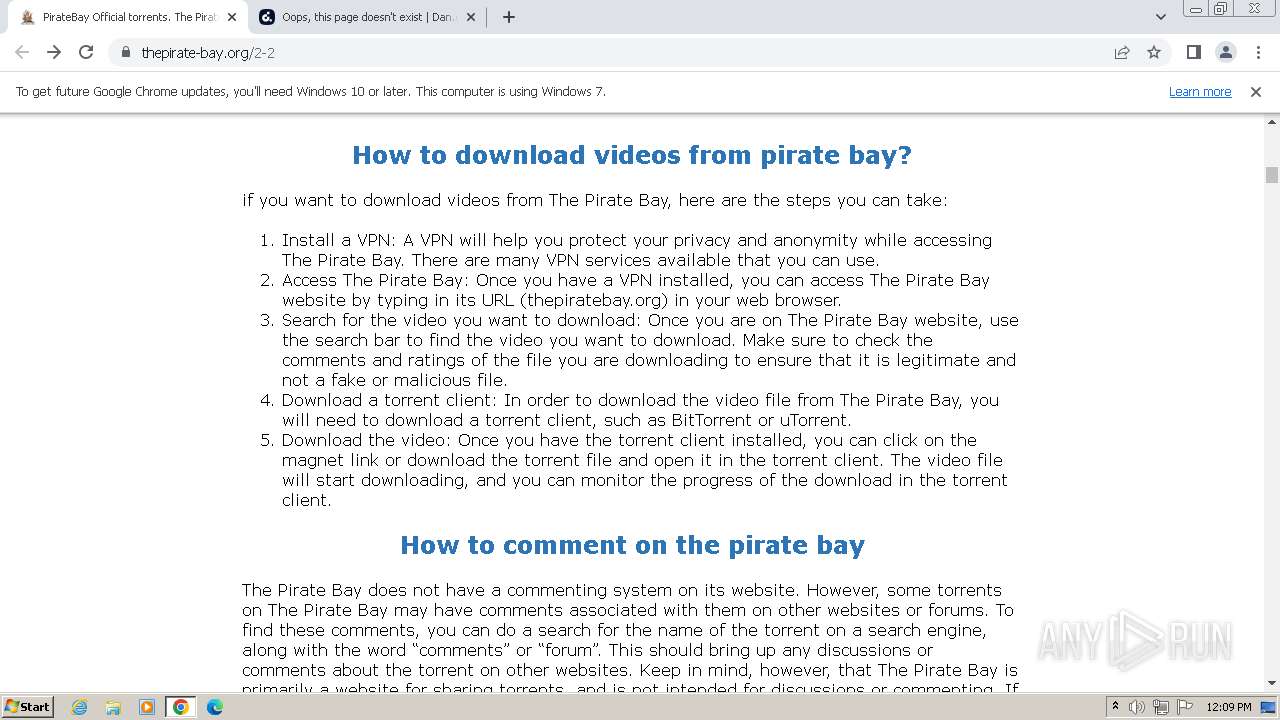Focus the address bar URL thepirate-bay.org/2-2

[x=208, y=52]
